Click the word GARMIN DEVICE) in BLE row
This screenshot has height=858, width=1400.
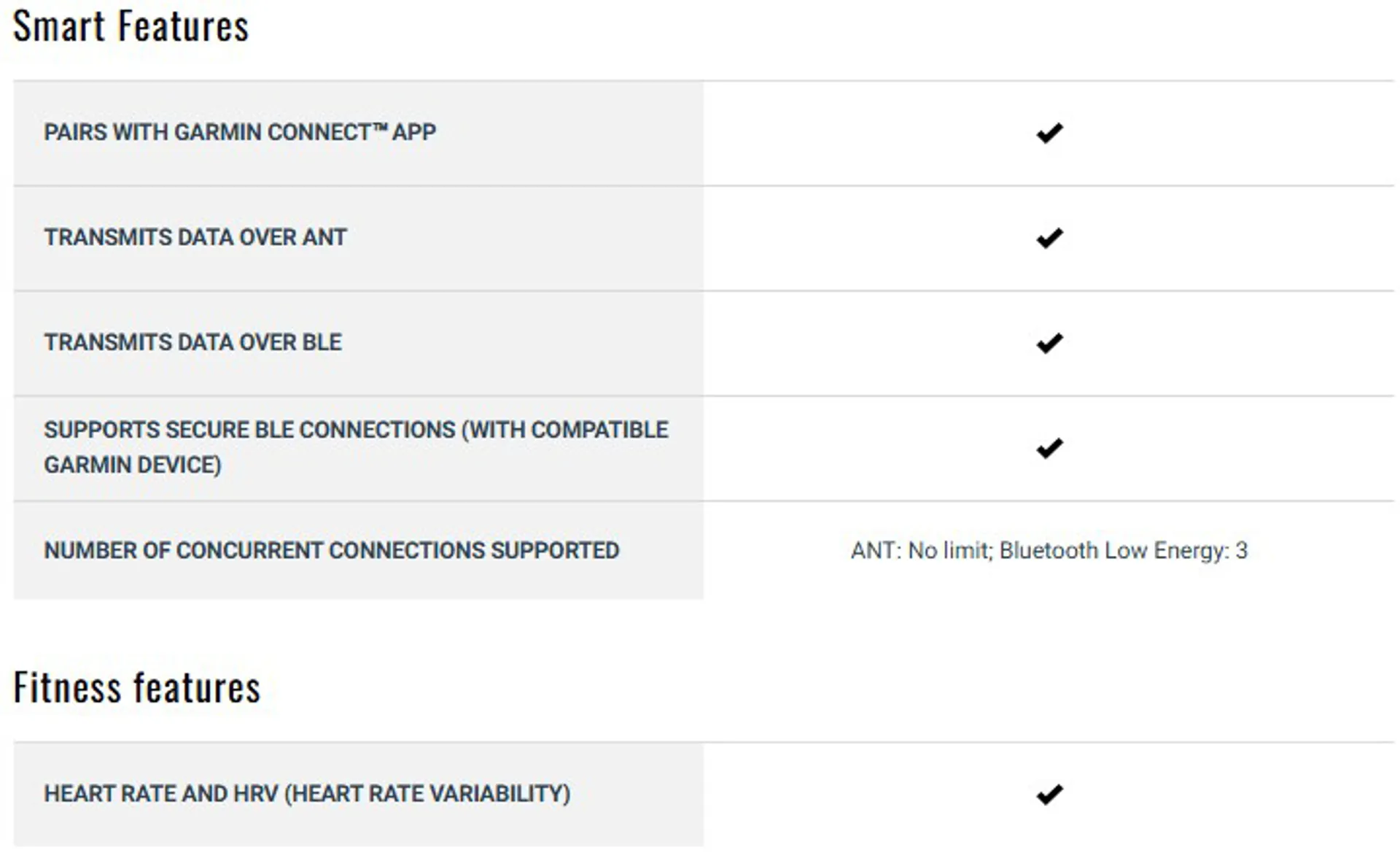133,465
